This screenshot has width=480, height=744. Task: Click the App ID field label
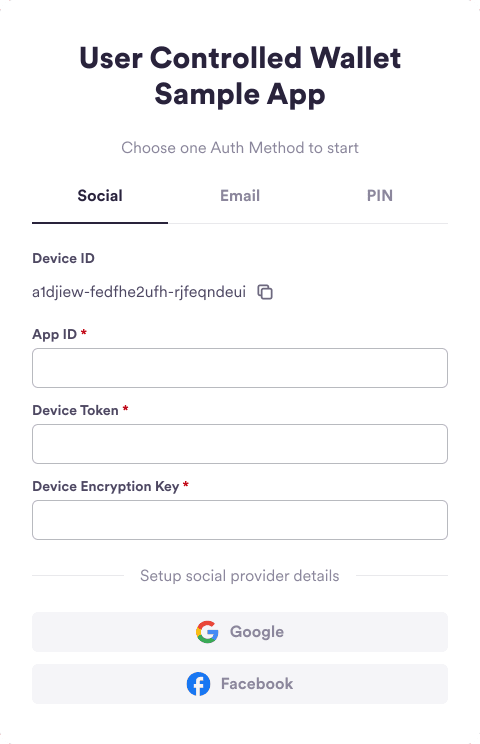(55, 334)
